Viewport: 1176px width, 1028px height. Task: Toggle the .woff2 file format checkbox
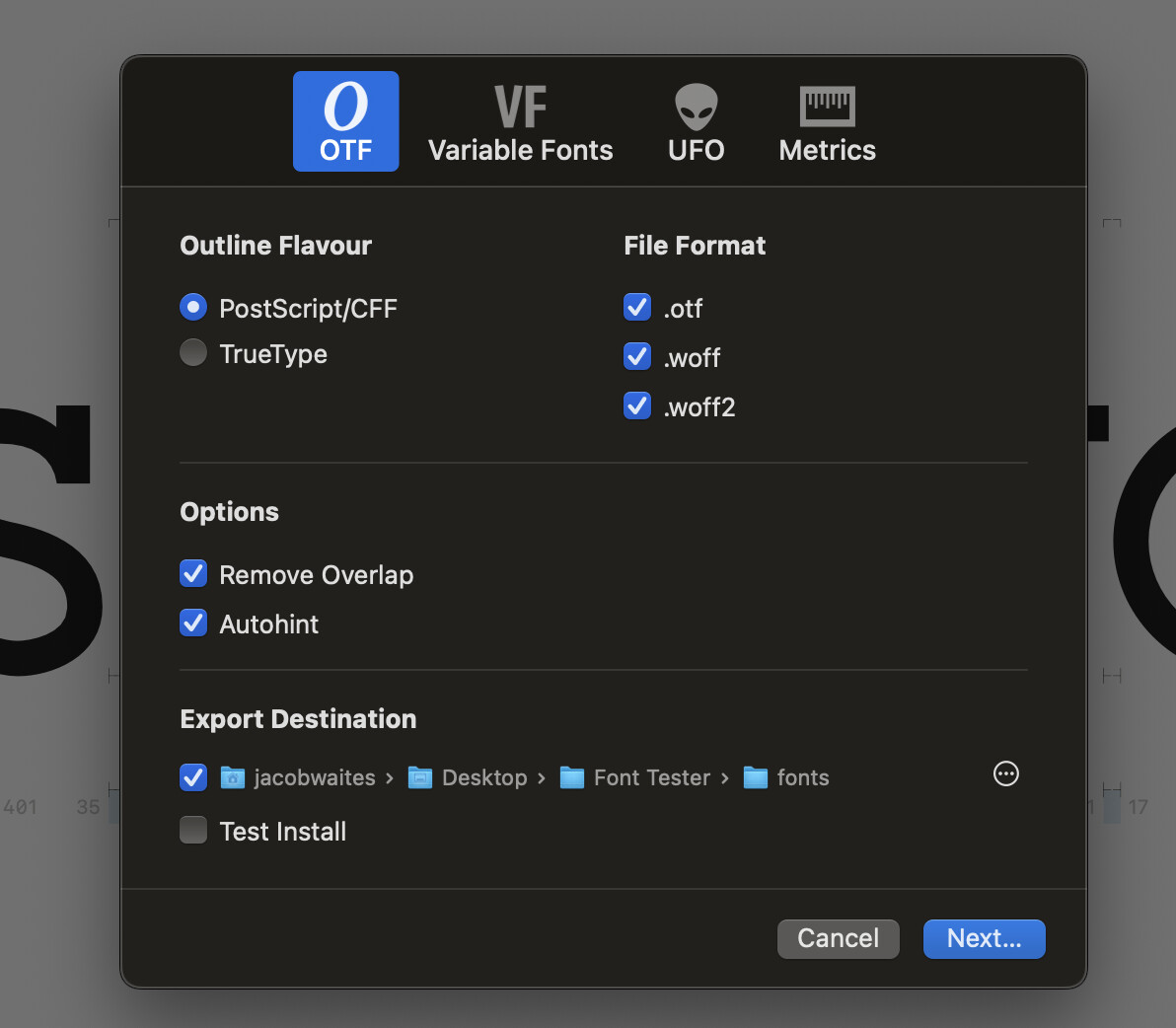(637, 405)
